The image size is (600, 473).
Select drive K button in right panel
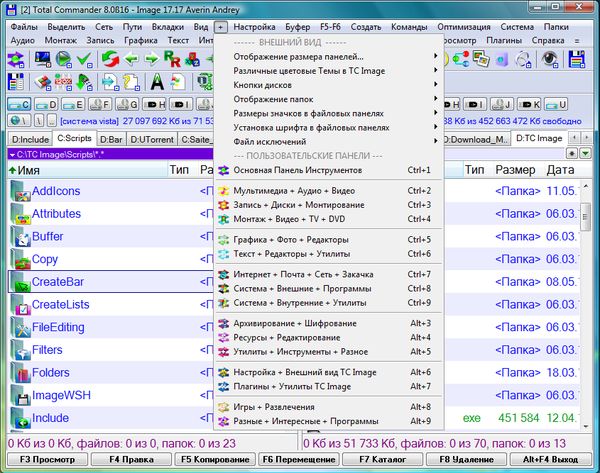click(529, 104)
